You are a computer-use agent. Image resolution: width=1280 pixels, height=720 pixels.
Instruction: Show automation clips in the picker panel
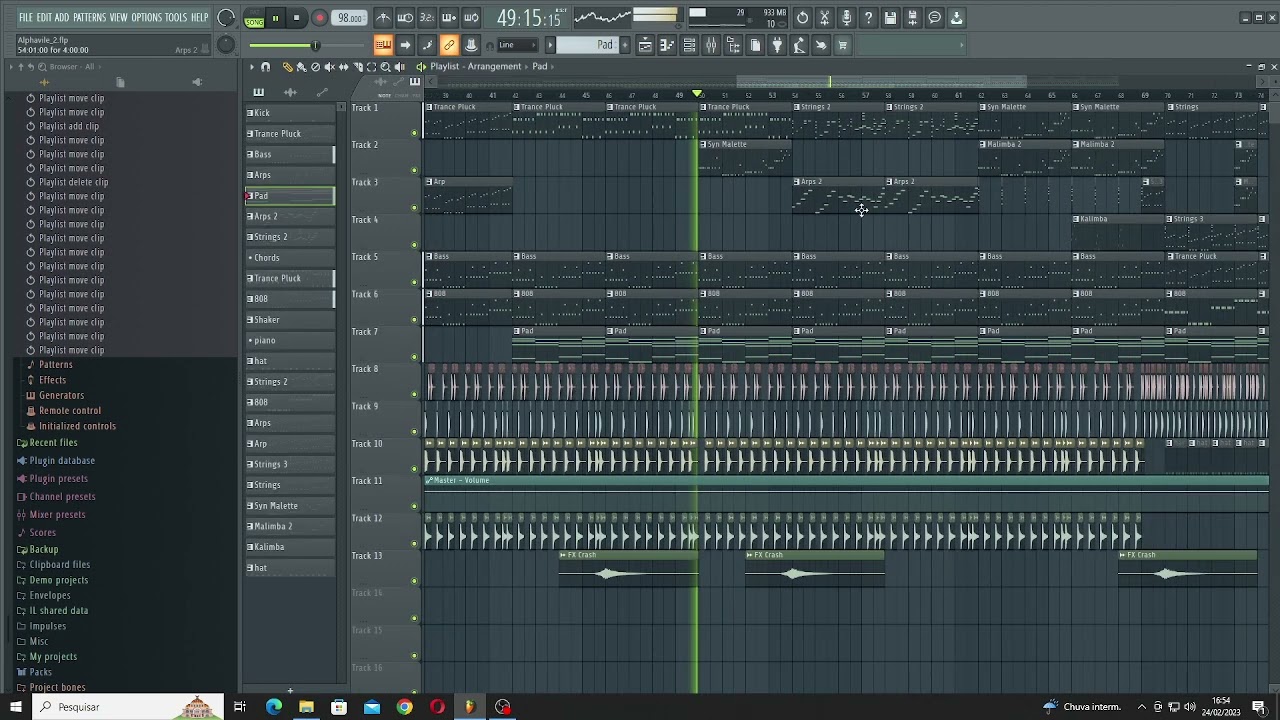point(322,92)
